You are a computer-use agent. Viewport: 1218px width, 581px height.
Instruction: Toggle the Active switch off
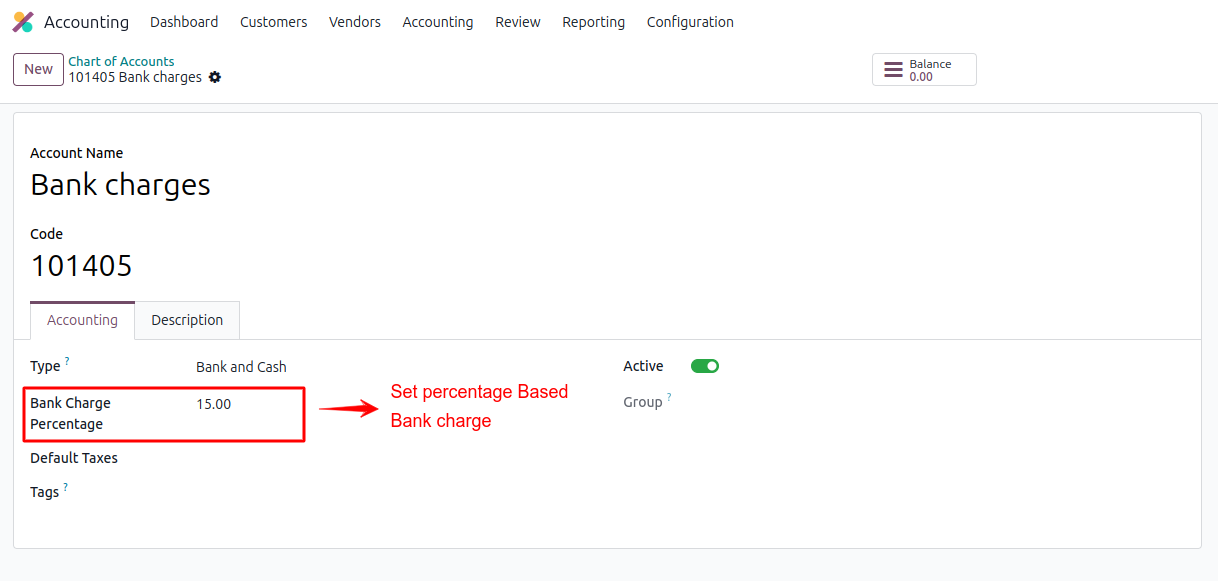click(705, 366)
